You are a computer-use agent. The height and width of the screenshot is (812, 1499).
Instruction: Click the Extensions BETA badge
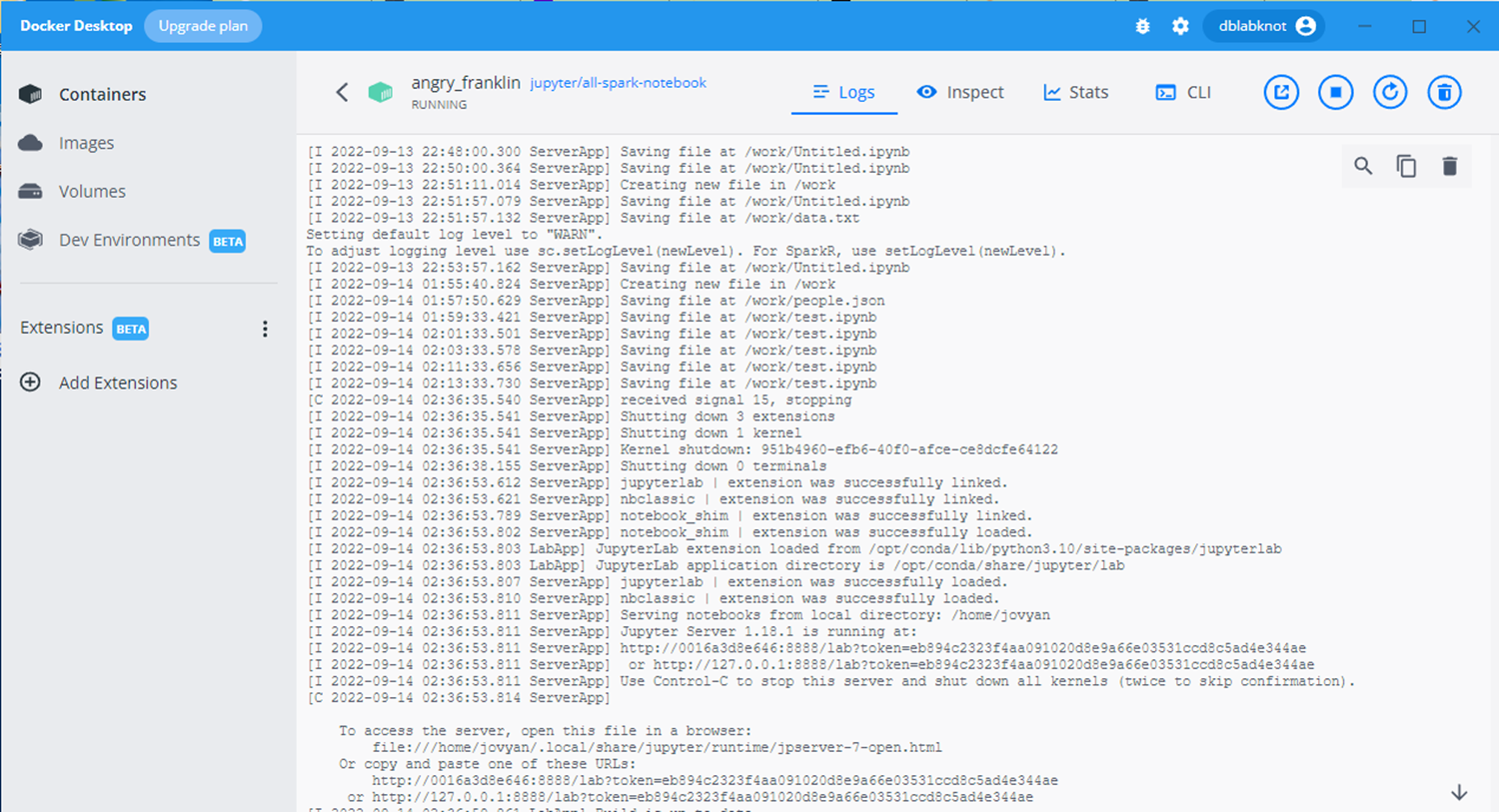[x=131, y=329]
